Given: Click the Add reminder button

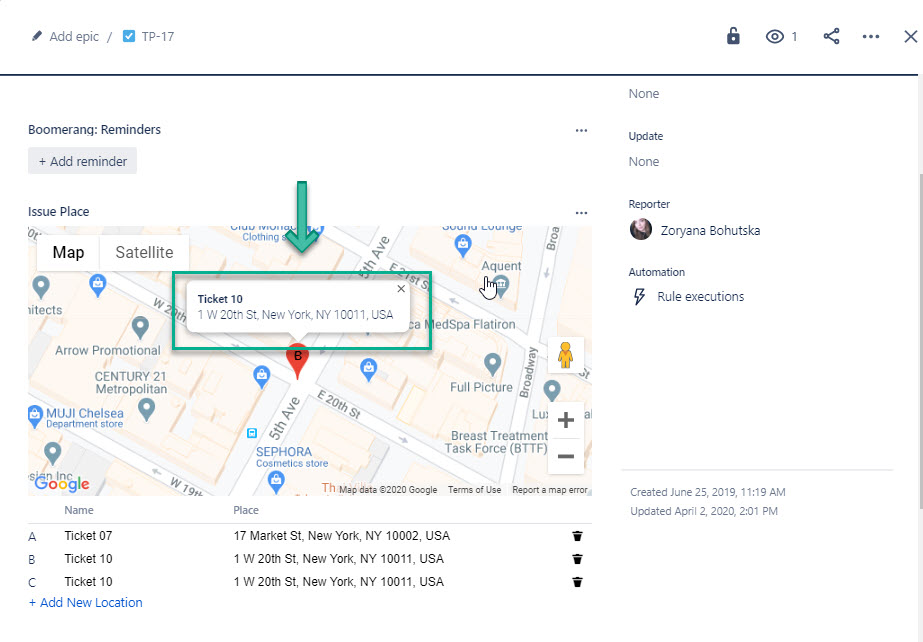Looking at the screenshot, I should 82,161.
